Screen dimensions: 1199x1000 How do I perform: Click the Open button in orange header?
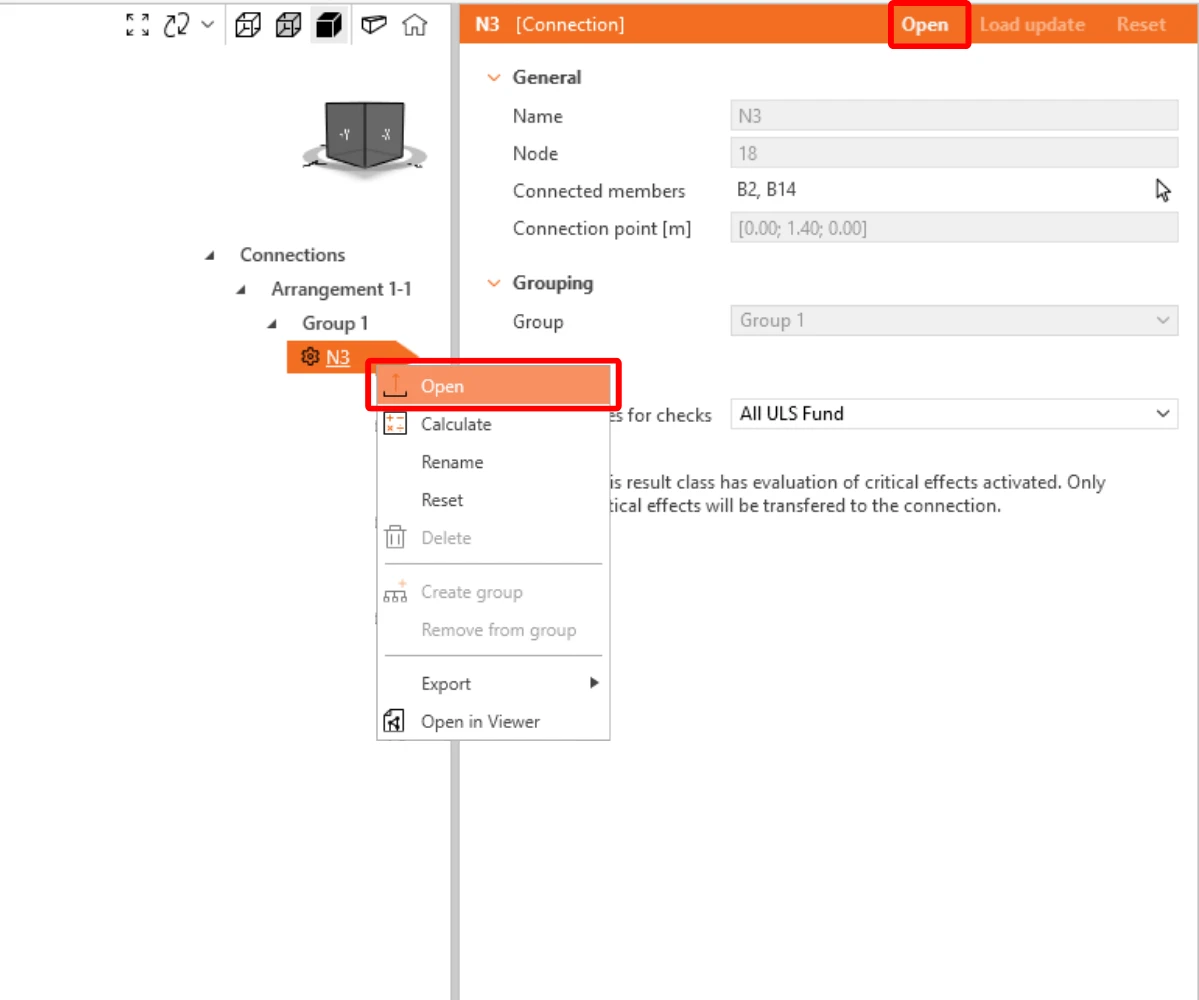tap(925, 25)
